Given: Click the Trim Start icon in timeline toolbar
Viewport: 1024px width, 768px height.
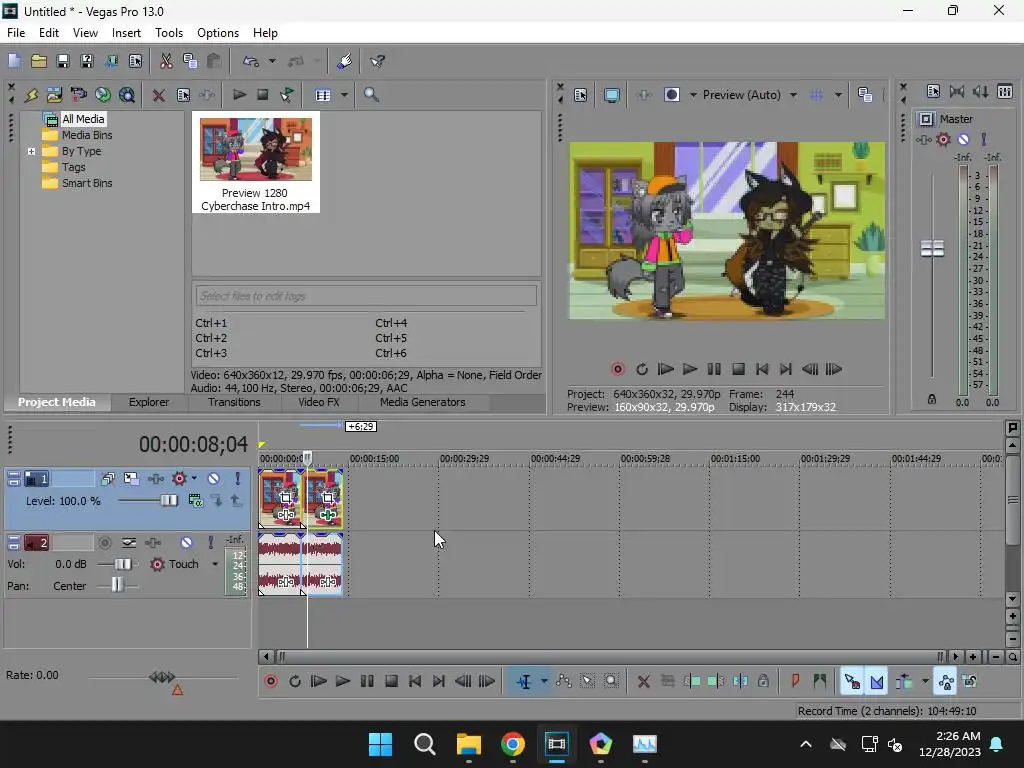Looking at the screenshot, I should click(692, 682).
